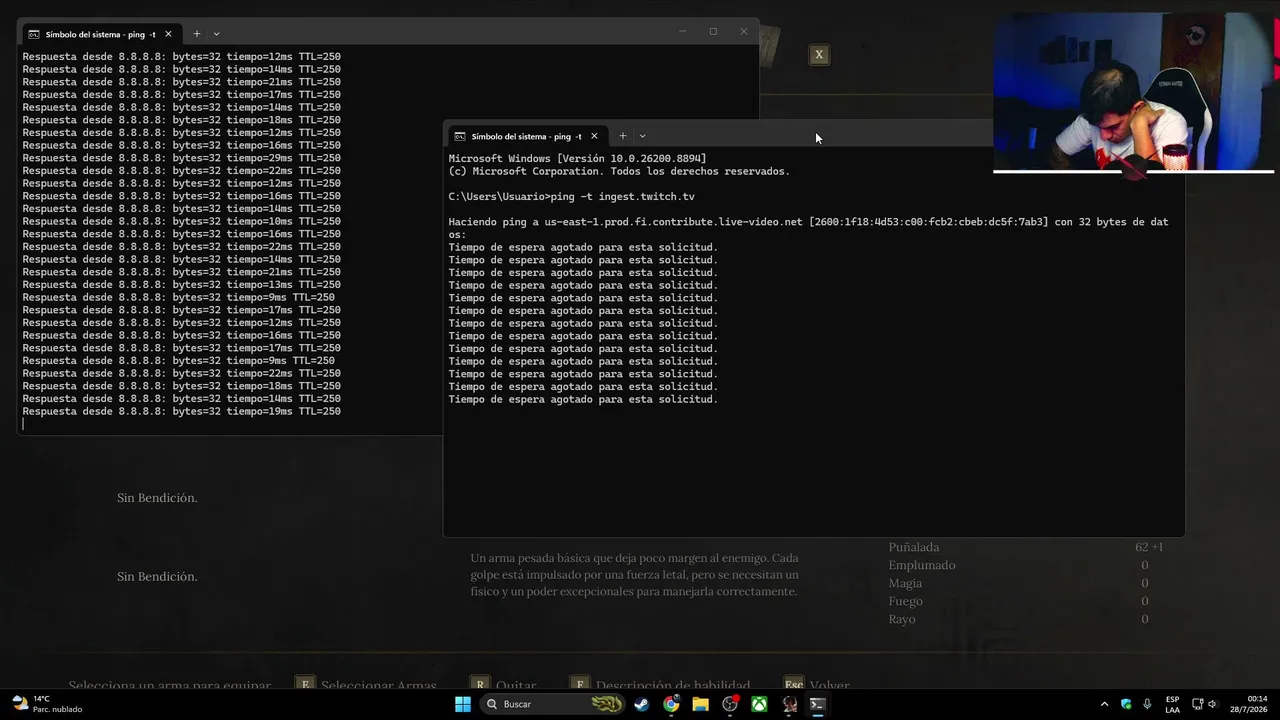Close the tab of the back 8.8.8.8 ping terminal
Screen dimensions: 1280x720
click(x=168, y=34)
